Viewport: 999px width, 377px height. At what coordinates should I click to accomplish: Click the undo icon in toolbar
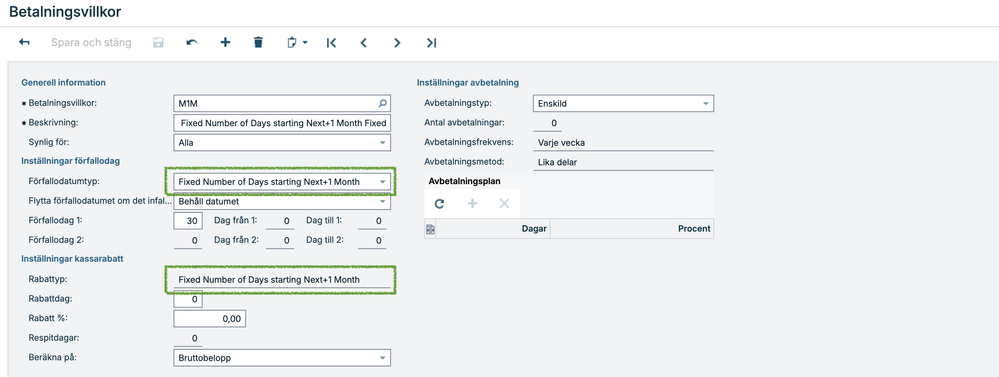click(192, 43)
